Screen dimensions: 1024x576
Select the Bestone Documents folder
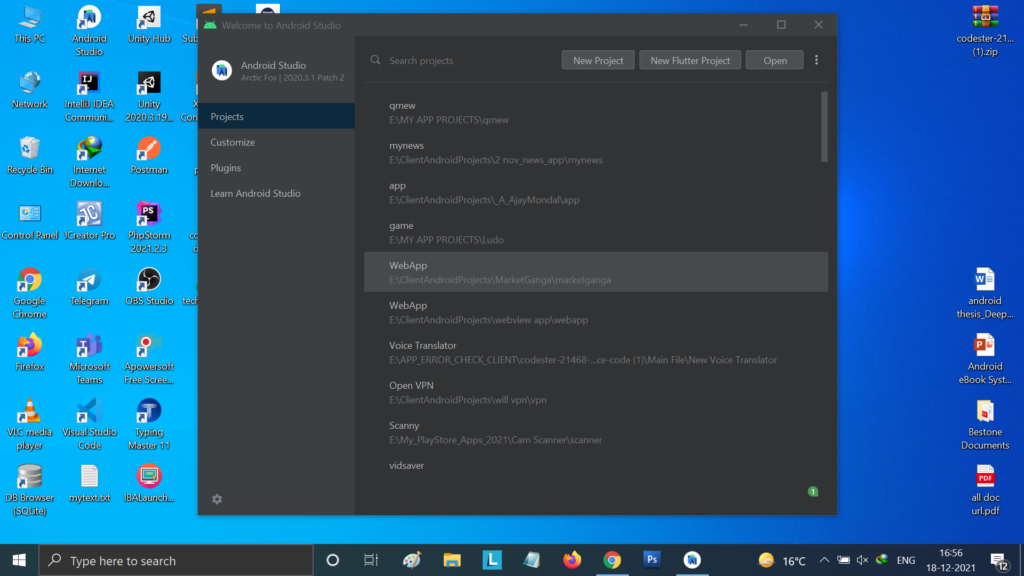click(985, 425)
